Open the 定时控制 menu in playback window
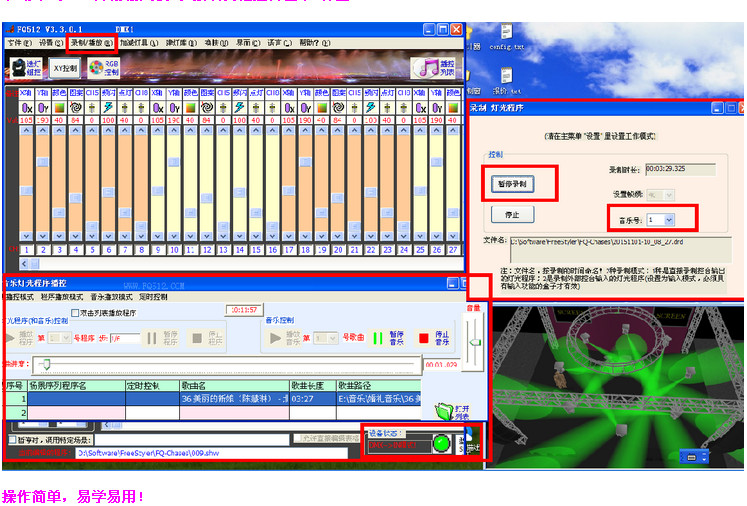The height and width of the screenshot is (506, 747). (153, 297)
